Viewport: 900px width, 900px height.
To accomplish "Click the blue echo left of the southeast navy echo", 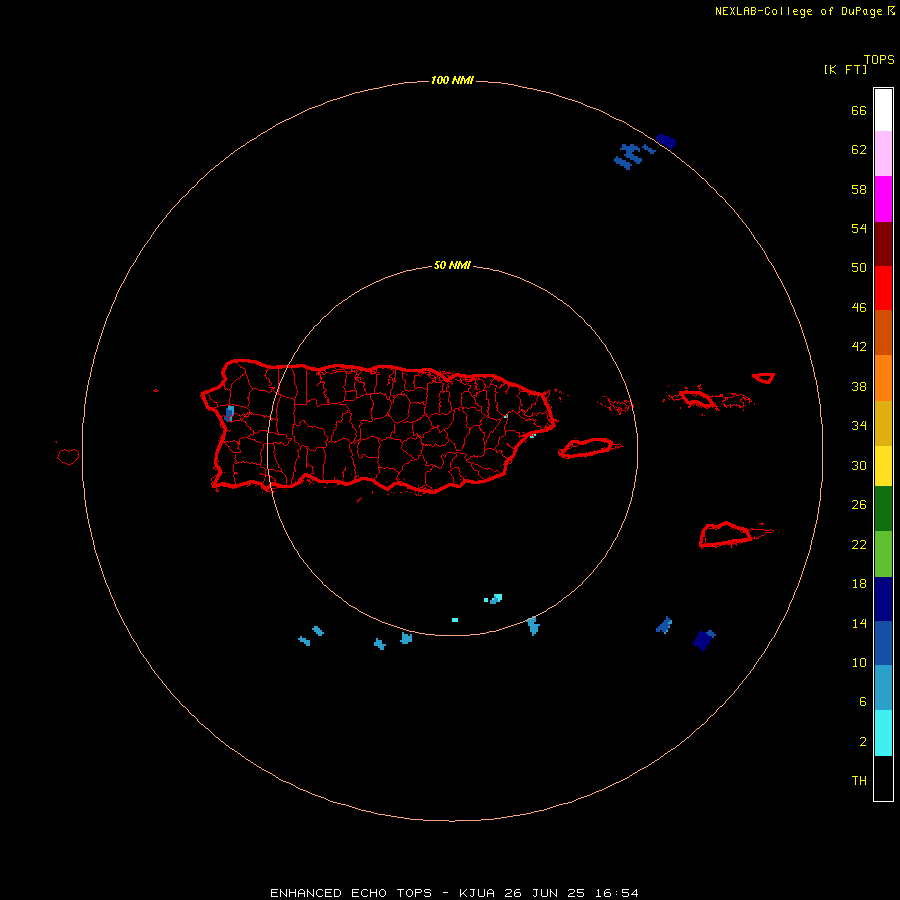I will click(x=664, y=625).
